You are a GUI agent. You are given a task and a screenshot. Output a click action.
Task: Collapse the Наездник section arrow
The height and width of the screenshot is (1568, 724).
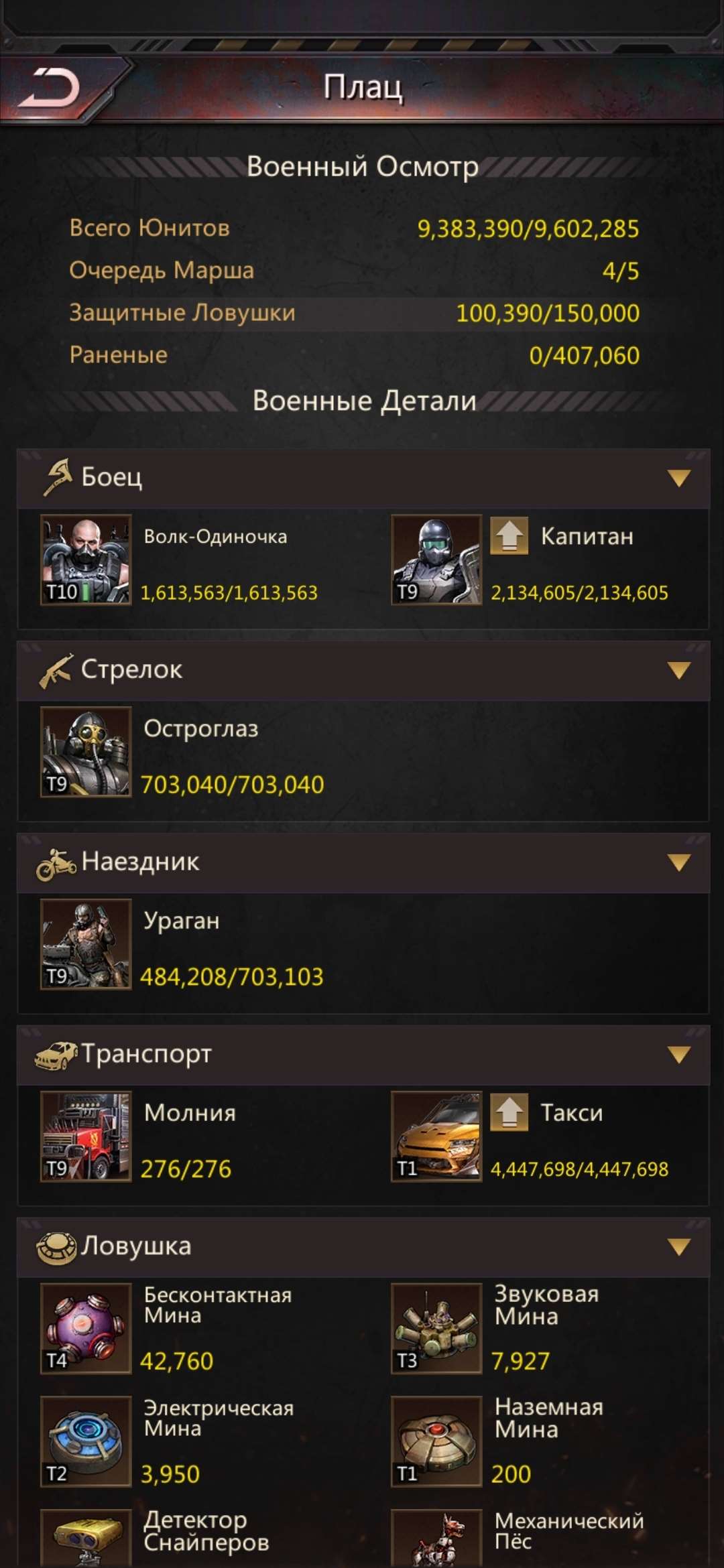[x=679, y=862]
